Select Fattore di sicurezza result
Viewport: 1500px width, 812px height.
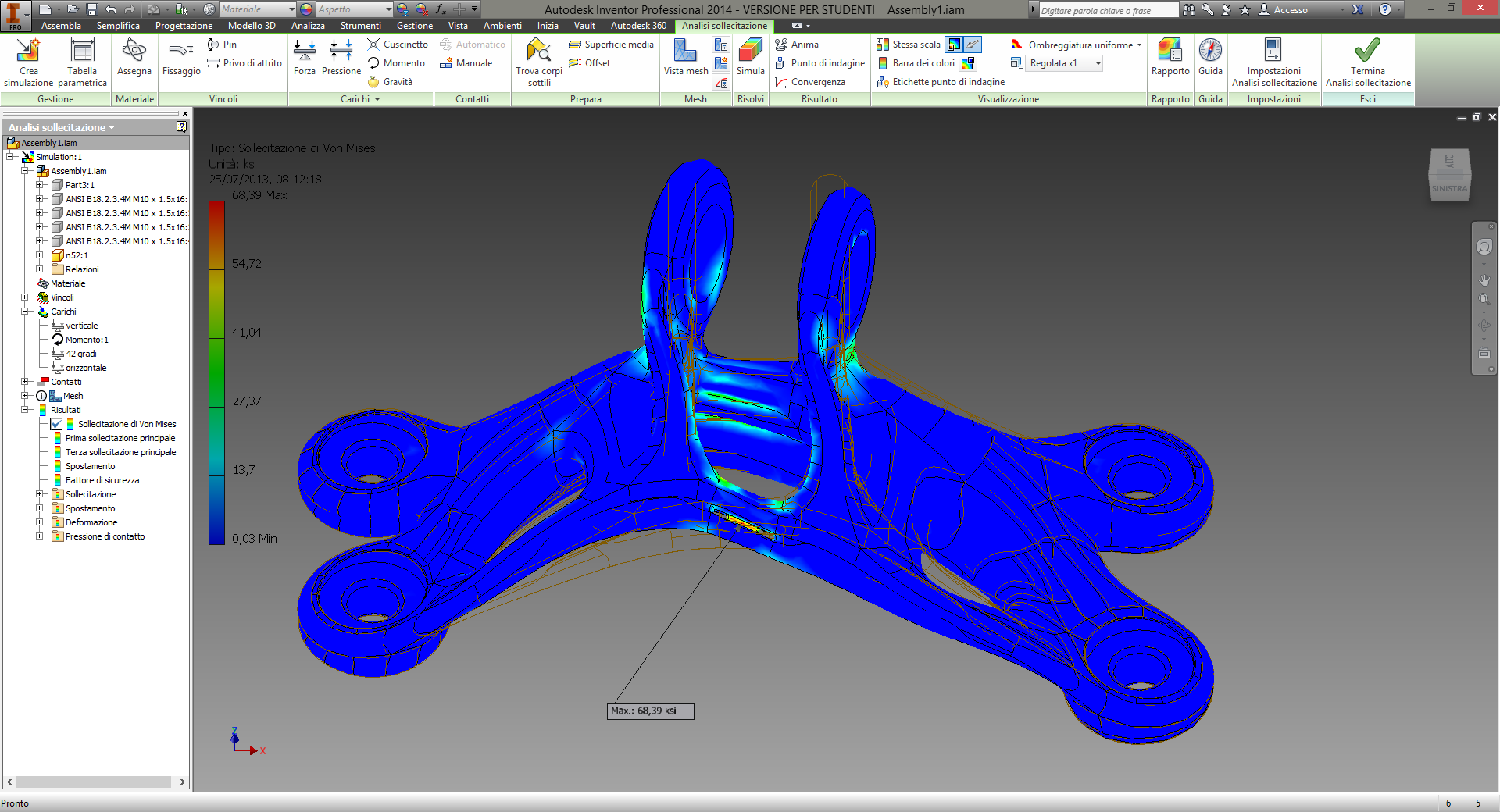[102, 480]
